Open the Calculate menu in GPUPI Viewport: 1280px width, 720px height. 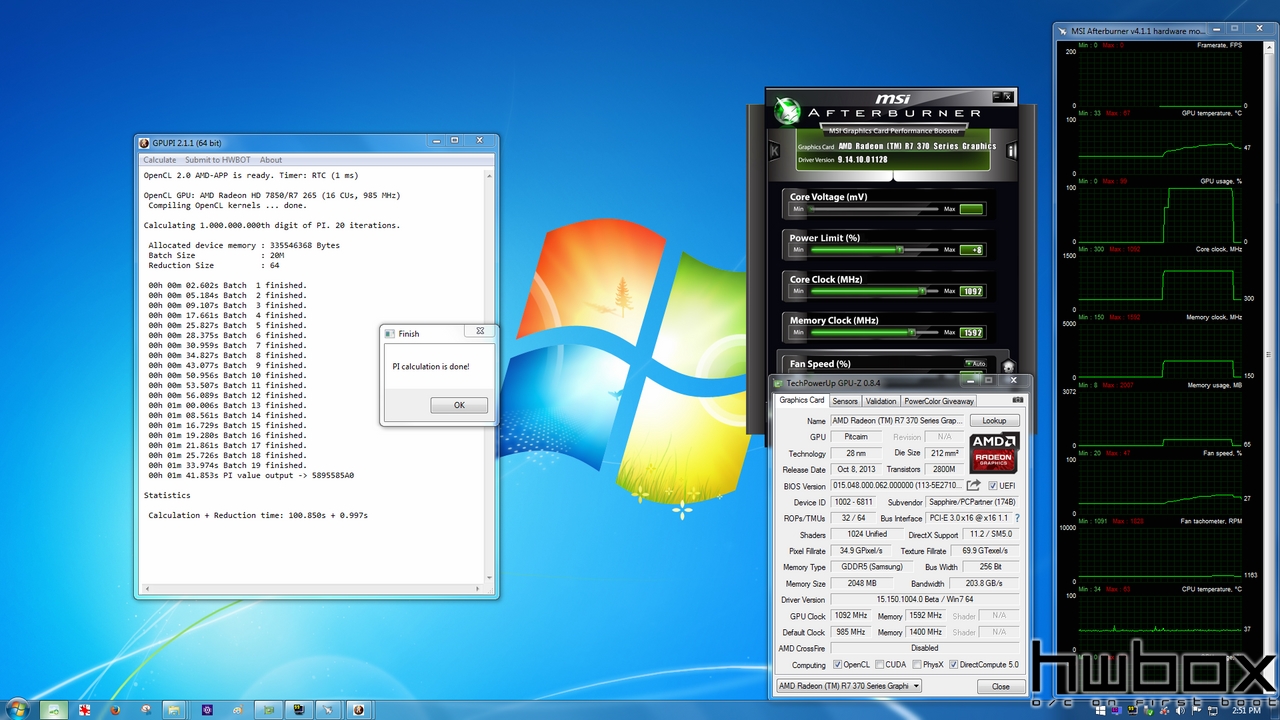pos(159,160)
